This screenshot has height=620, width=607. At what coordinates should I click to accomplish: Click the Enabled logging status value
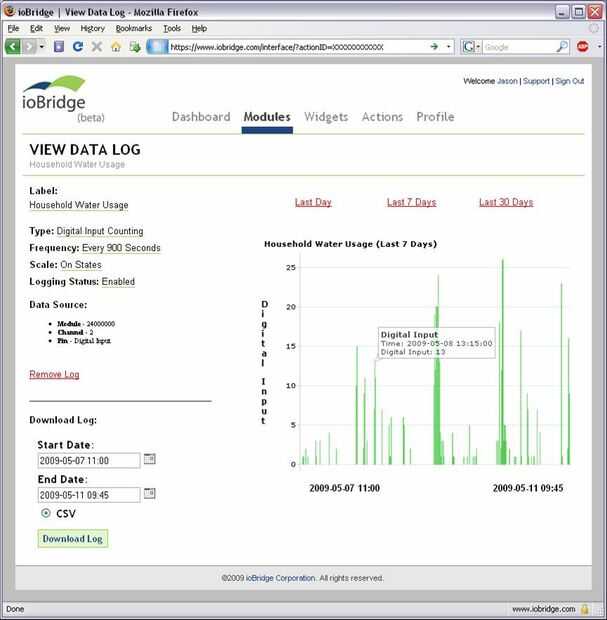[118, 282]
